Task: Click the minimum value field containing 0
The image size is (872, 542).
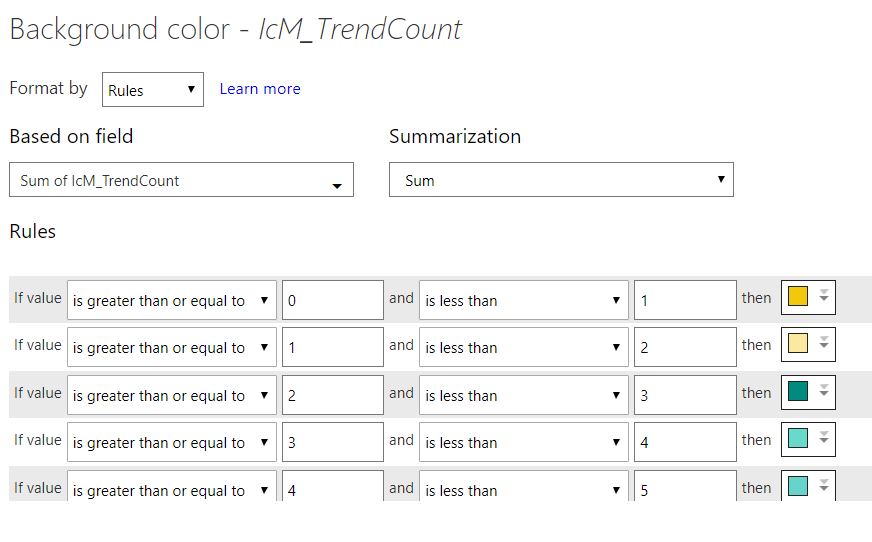Action: coord(333,300)
